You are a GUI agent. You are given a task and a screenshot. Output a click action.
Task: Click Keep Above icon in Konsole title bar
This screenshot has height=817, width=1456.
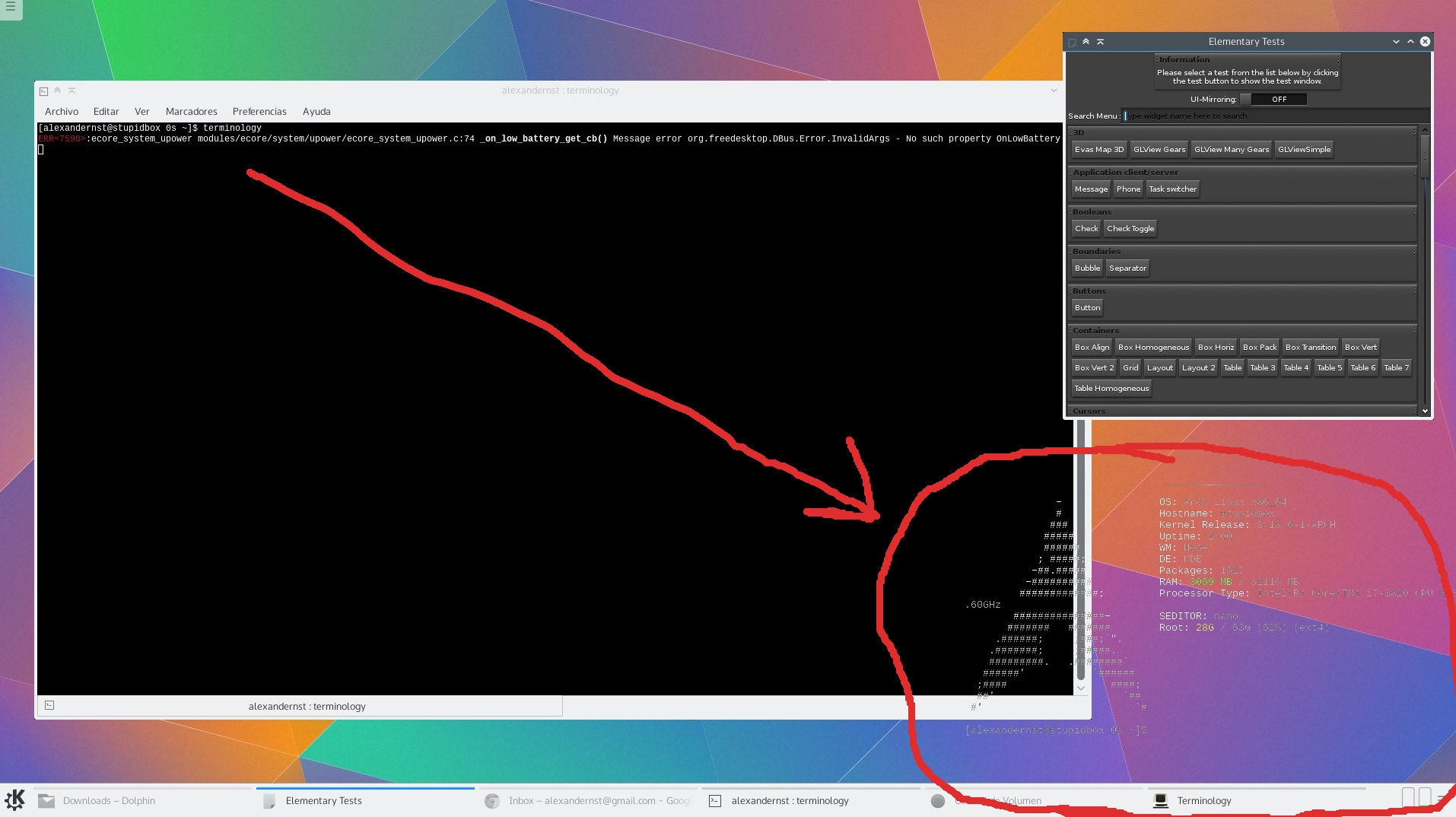point(58,91)
